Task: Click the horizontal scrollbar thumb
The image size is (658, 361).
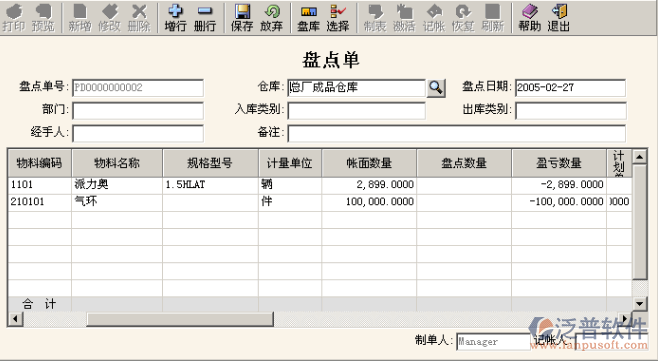Action: pos(180,319)
